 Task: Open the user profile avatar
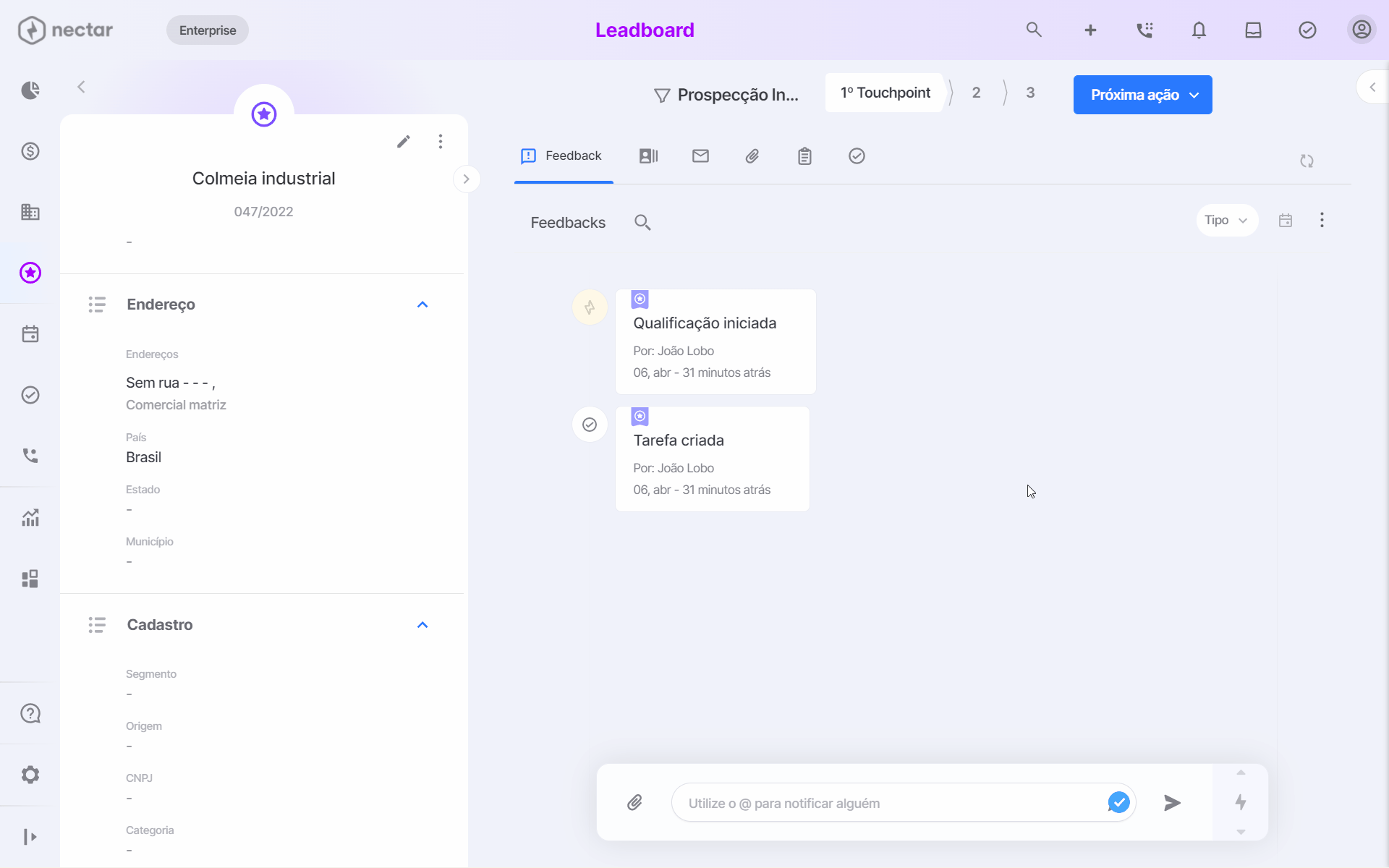(x=1362, y=30)
